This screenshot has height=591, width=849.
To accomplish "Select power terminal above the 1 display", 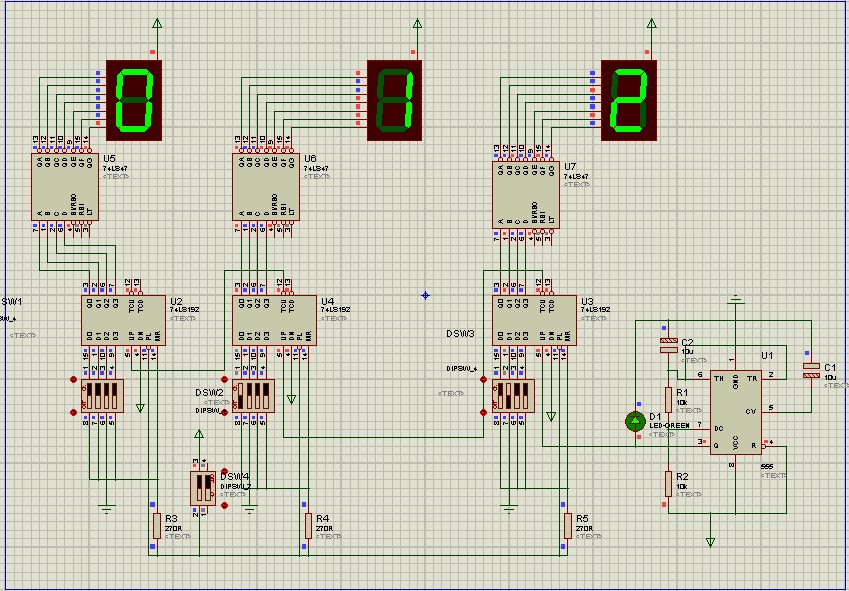I will click(417, 24).
